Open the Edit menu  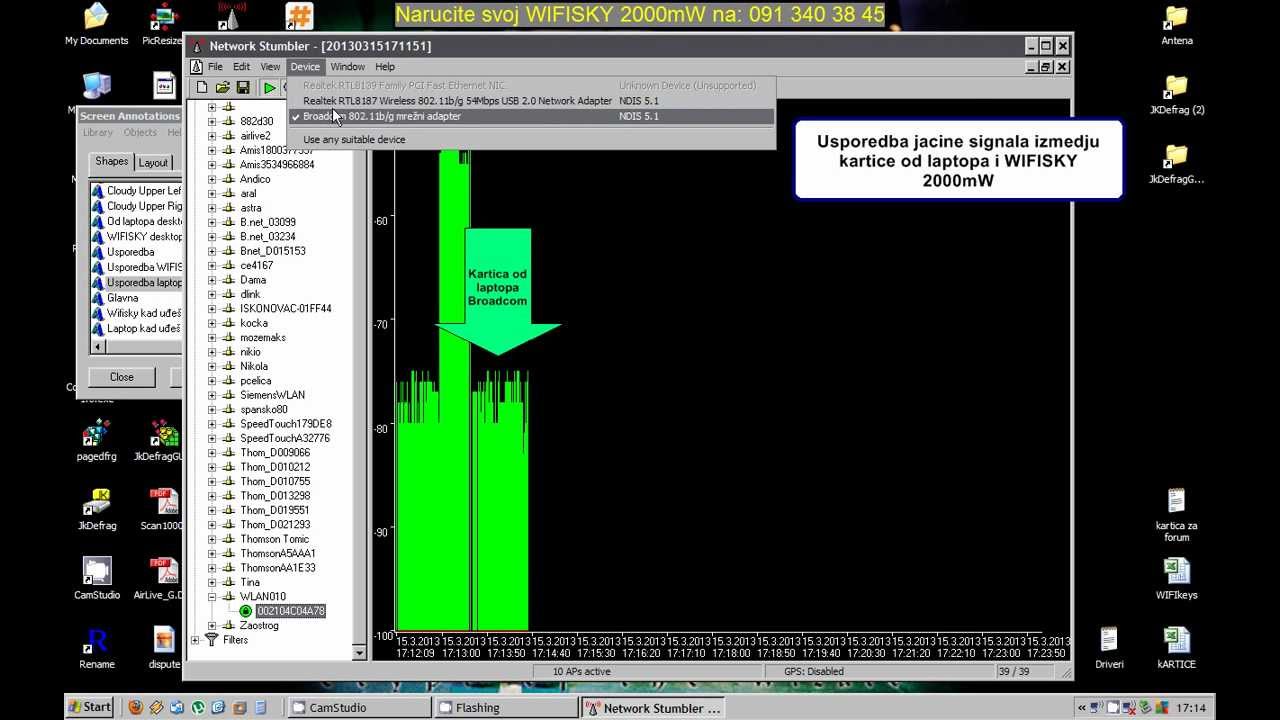[242, 67]
